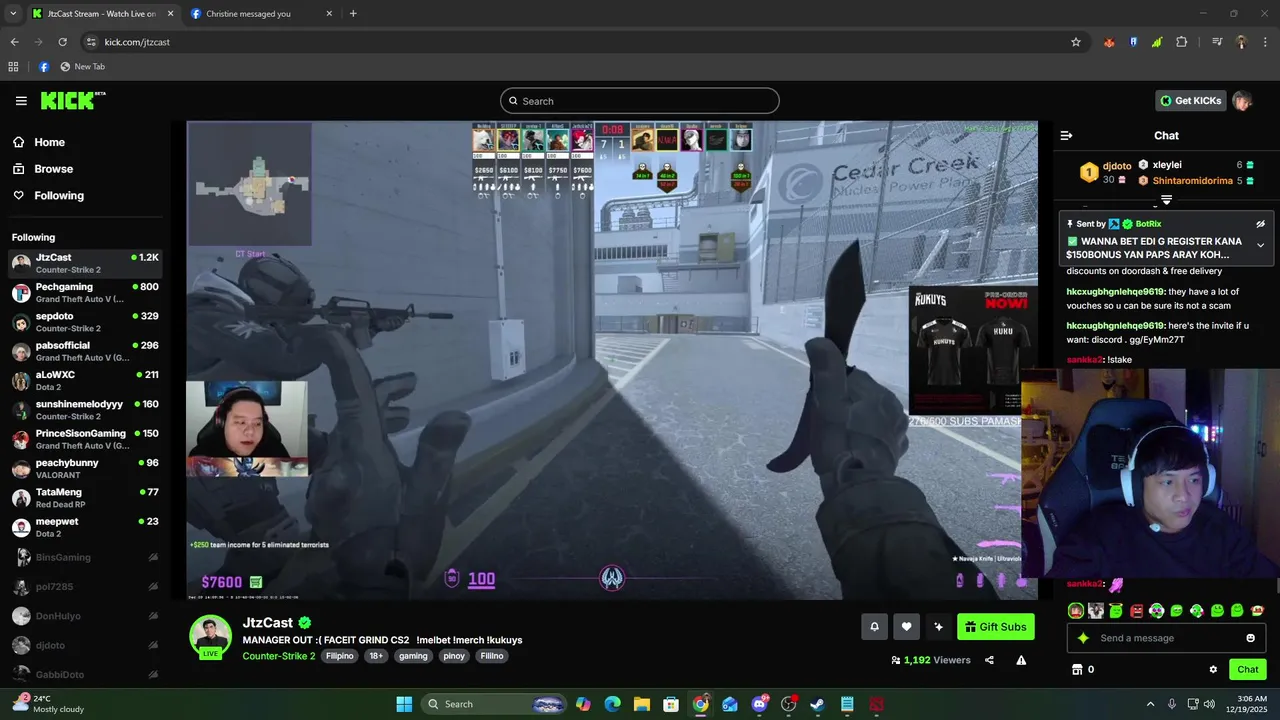Image resolution: width=1280 pixels, height=720 pixels.
Task: Click the Kick search box
Action: coord(640,101)
